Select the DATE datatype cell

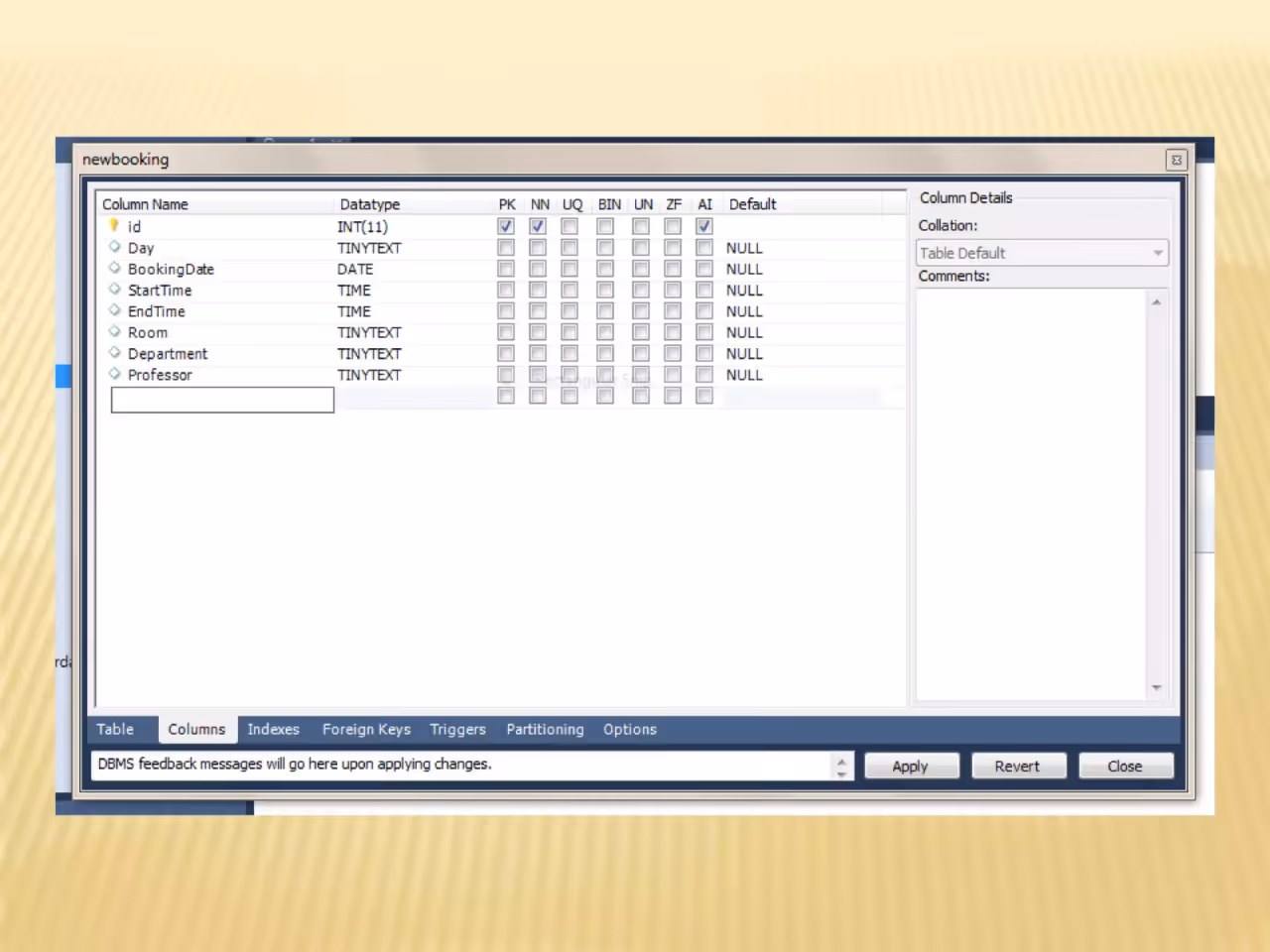click(x=355, y=269)
